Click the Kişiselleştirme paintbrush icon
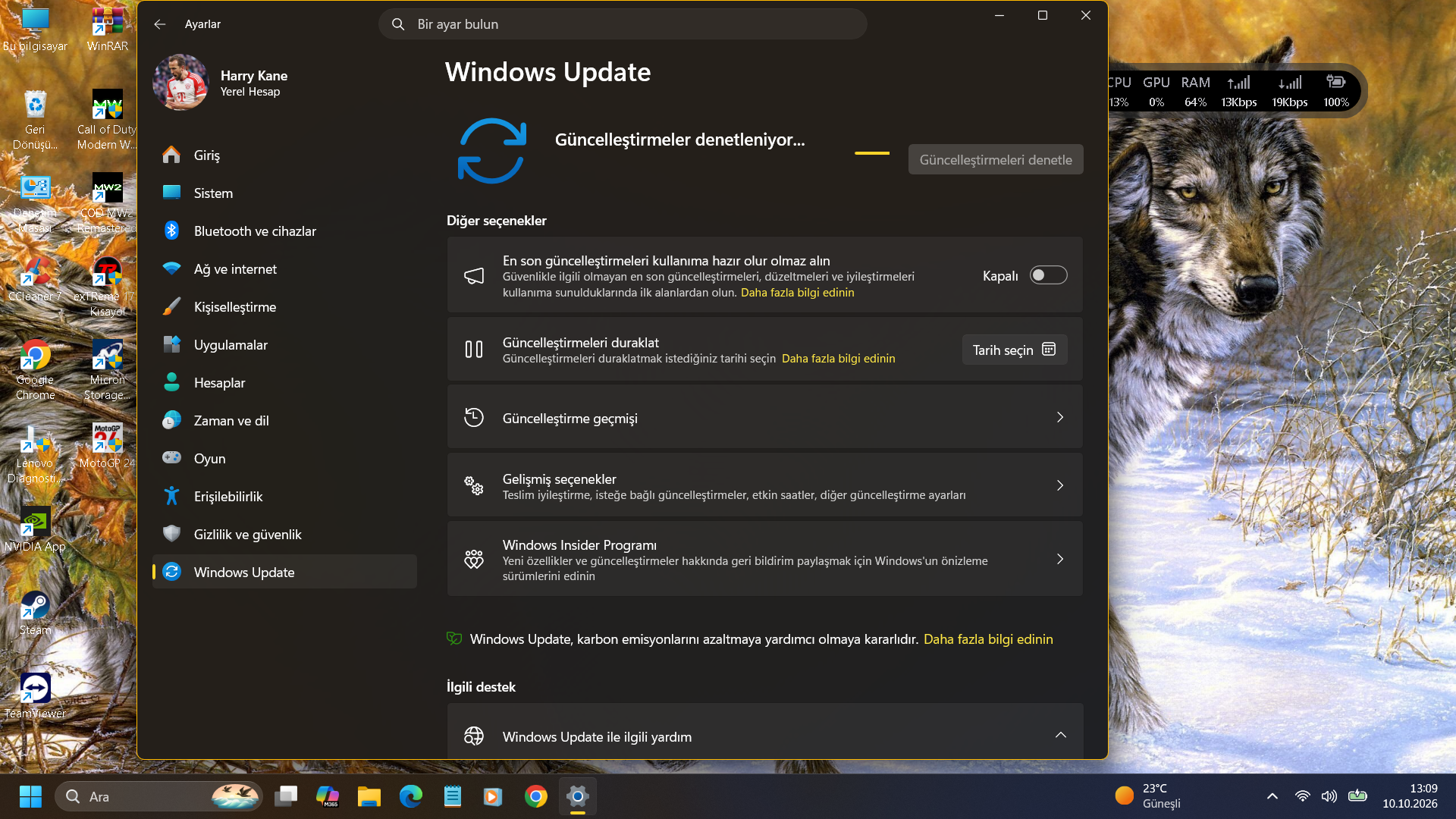Viewport: 1456px width, 819px height. click(172, 306)
